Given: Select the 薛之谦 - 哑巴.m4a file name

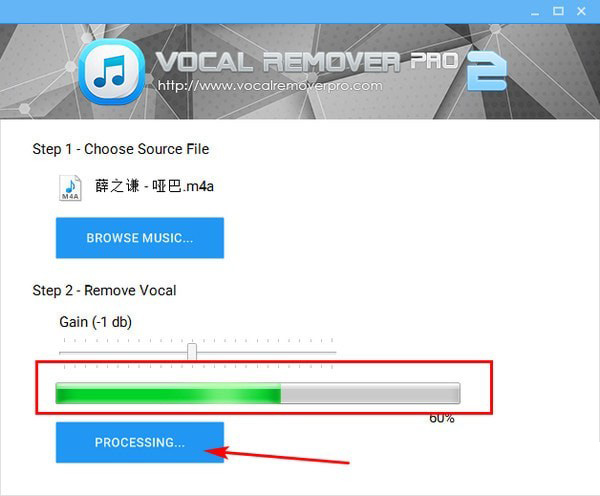Looking at the screenshot, I should (x=154, y=186).
